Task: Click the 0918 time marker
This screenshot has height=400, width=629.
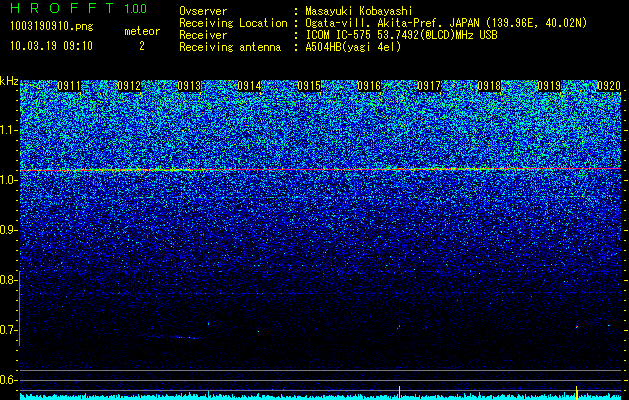Action: (x=489, y=86)
